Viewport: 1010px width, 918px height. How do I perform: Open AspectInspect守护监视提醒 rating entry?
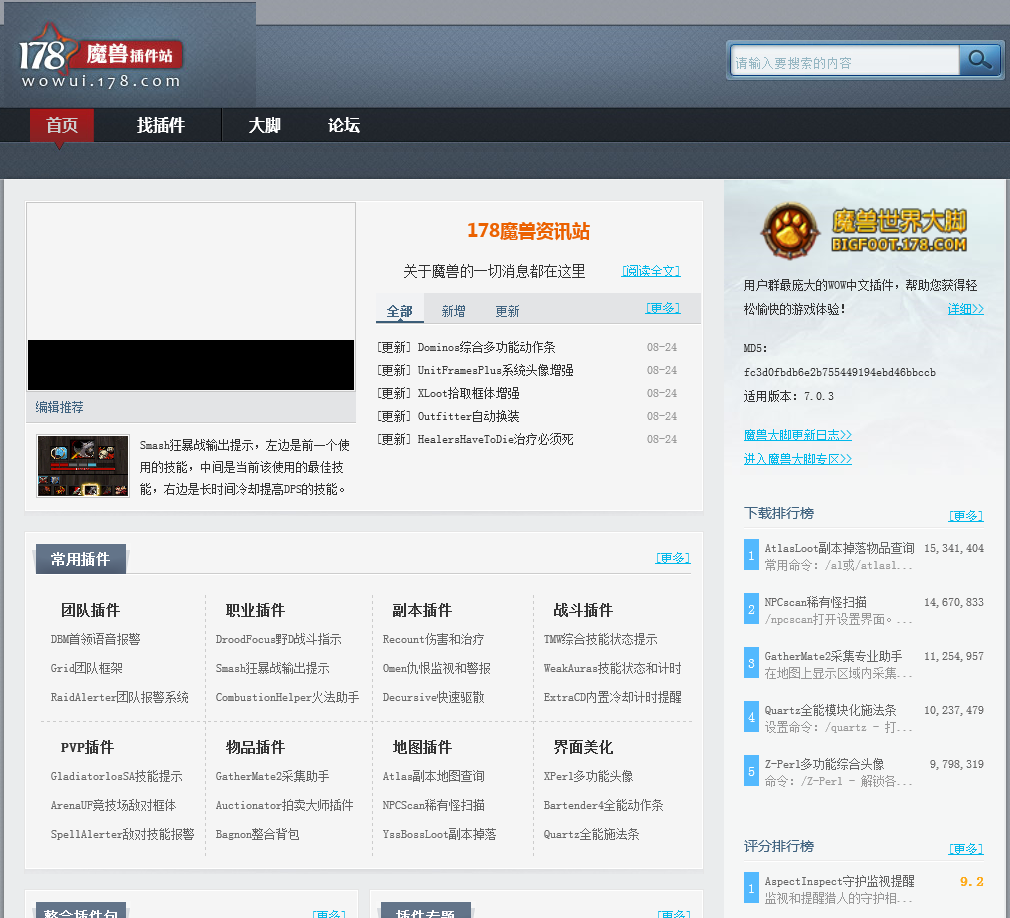point(839,881)
